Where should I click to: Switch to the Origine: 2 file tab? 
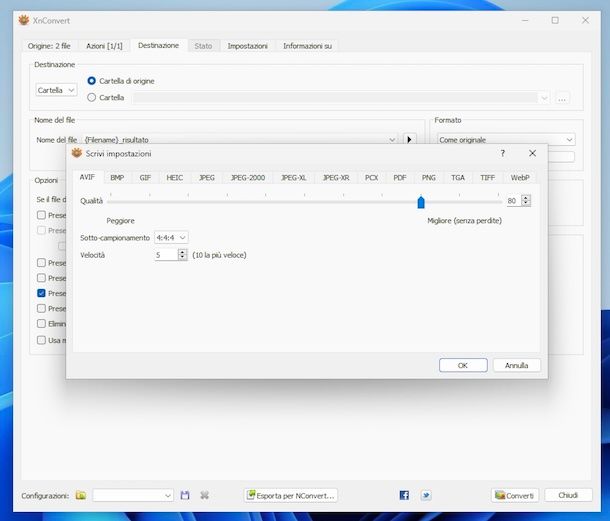click(x=49, y=46)
